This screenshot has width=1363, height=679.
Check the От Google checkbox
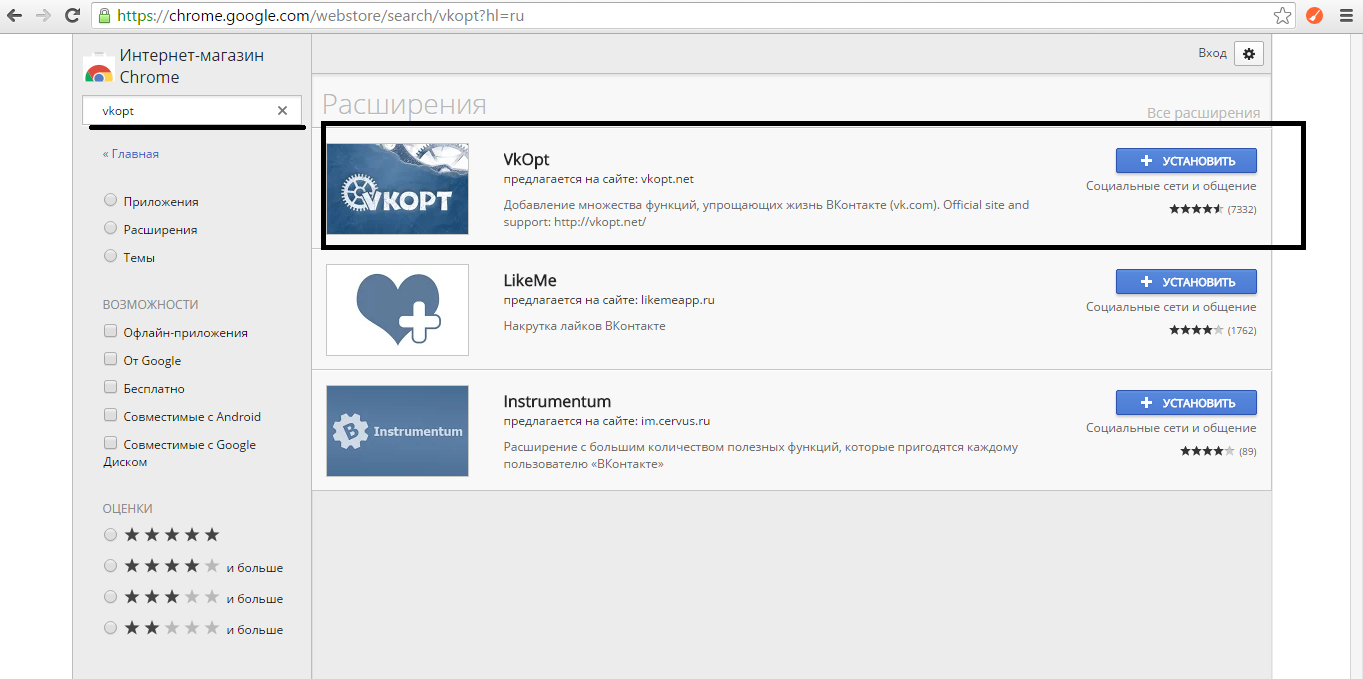tap(110, 359)
